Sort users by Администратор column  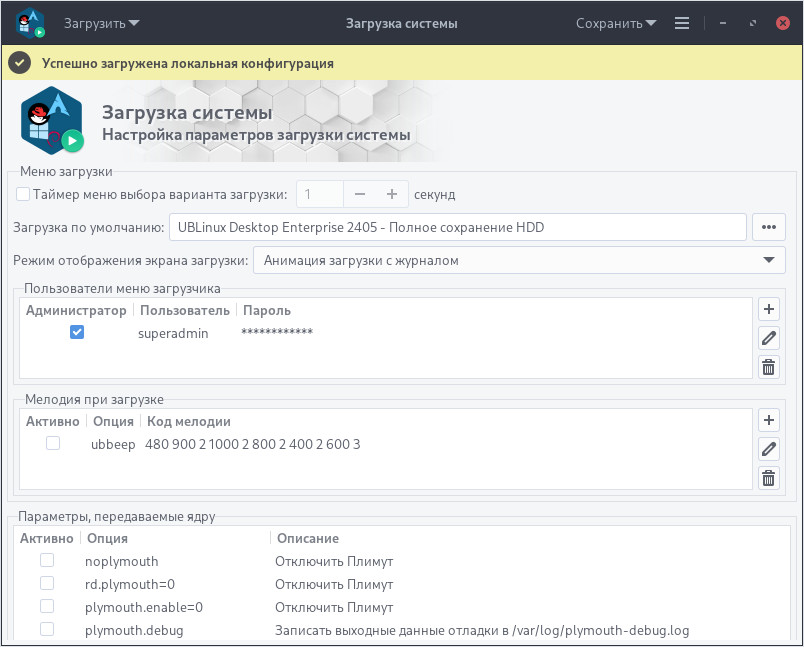76,311
